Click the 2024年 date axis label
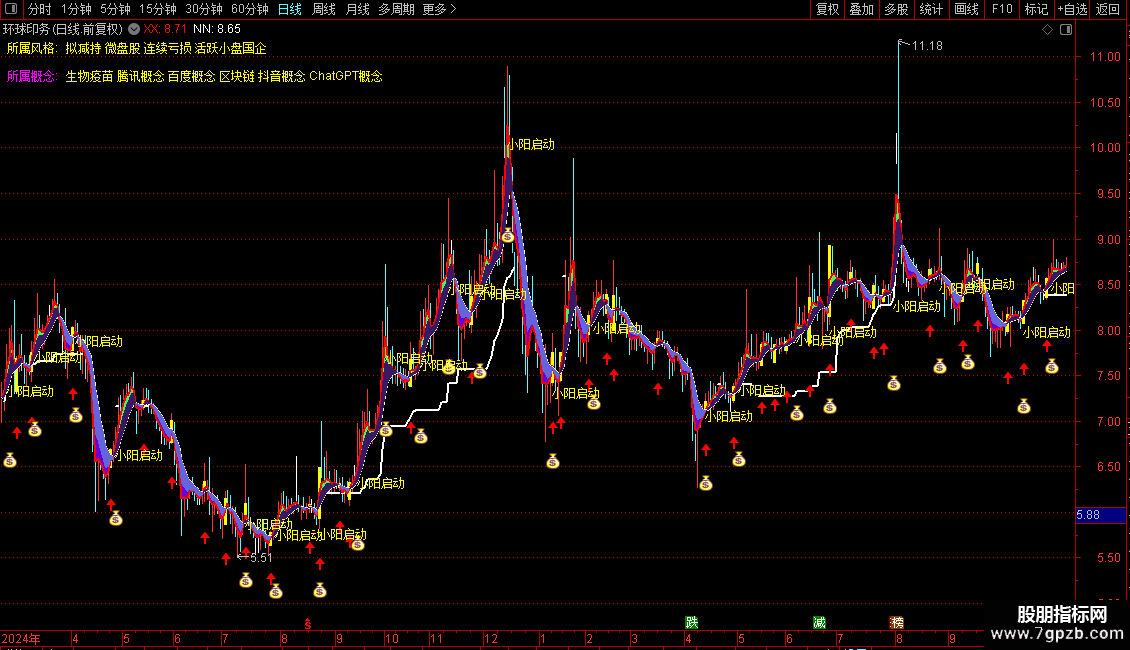This screenshot has width=1130, height=650. click(x=21, y=638)
